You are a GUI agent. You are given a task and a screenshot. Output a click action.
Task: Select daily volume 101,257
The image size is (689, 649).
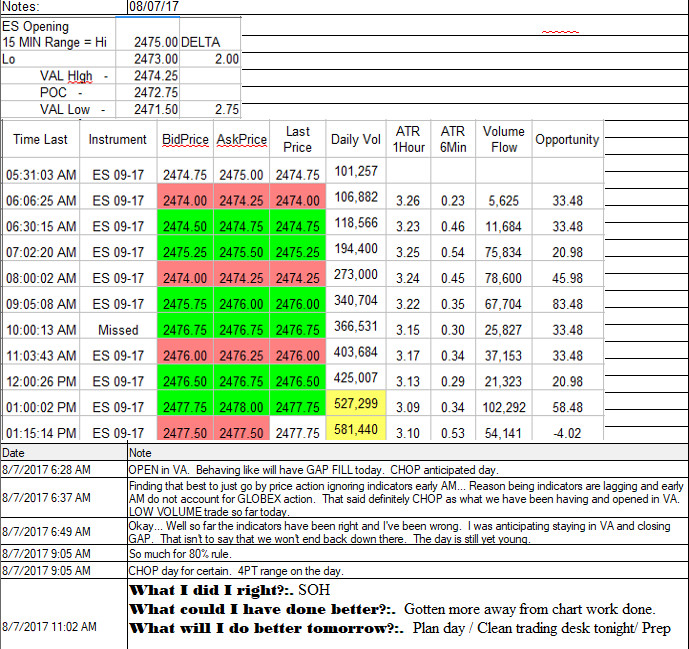click(356, 171)
